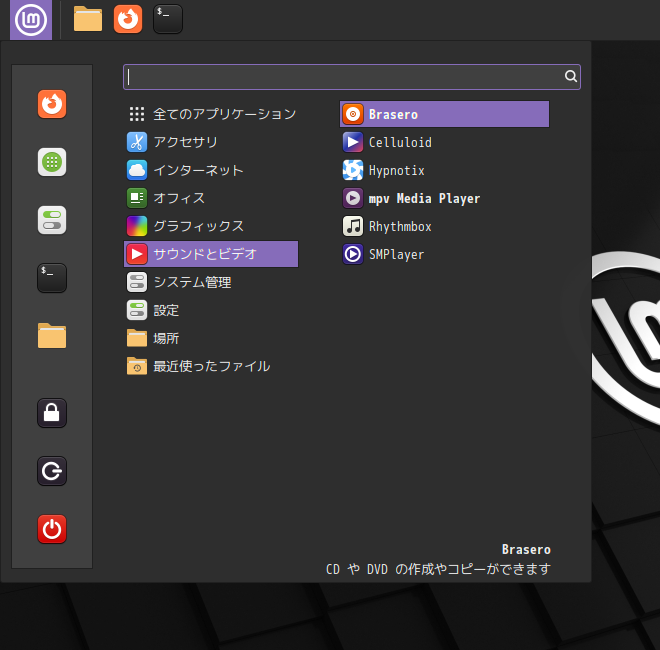Select the システム管理 category
Screen dimensions: 660x650
pos(212,282)
